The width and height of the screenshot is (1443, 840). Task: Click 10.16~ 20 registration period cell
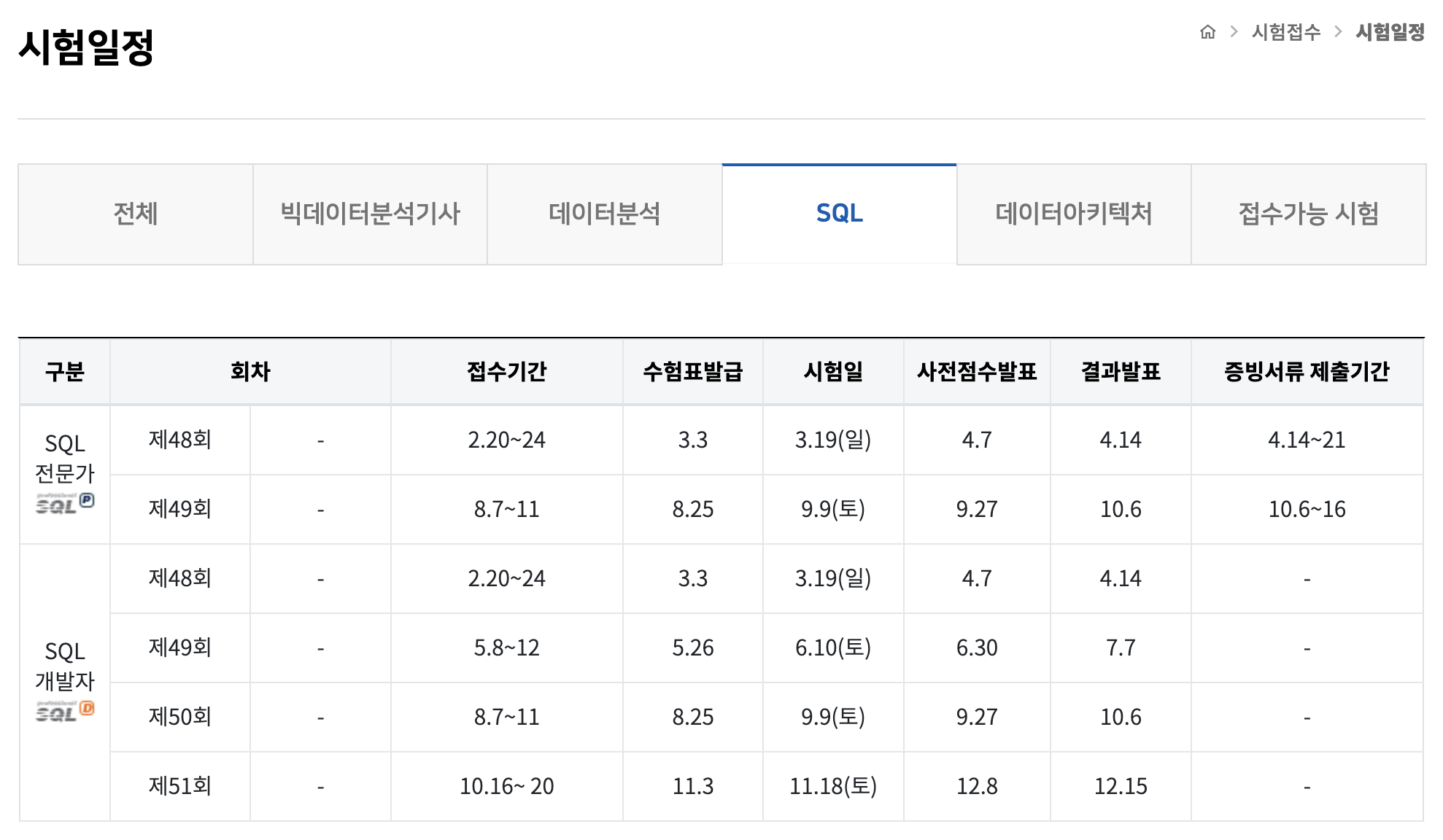point(506,786)
